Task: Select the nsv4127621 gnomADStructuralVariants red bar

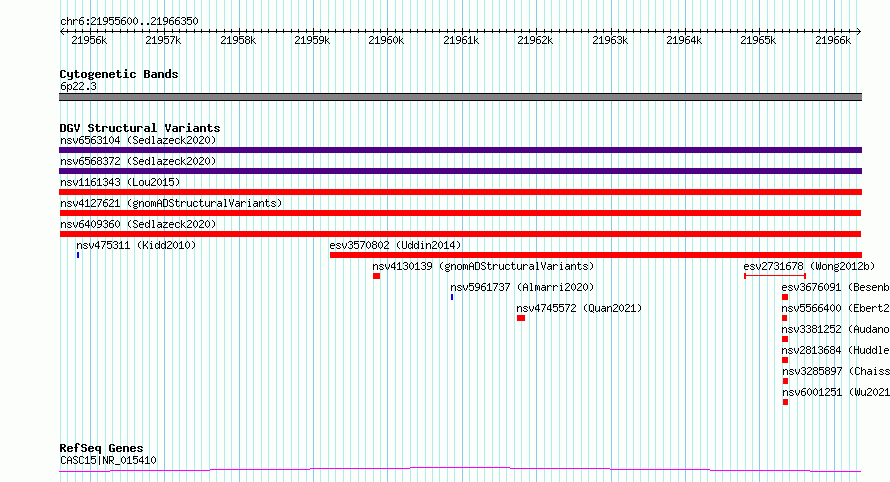Action: pyautogui.click(x=460, y=213)
